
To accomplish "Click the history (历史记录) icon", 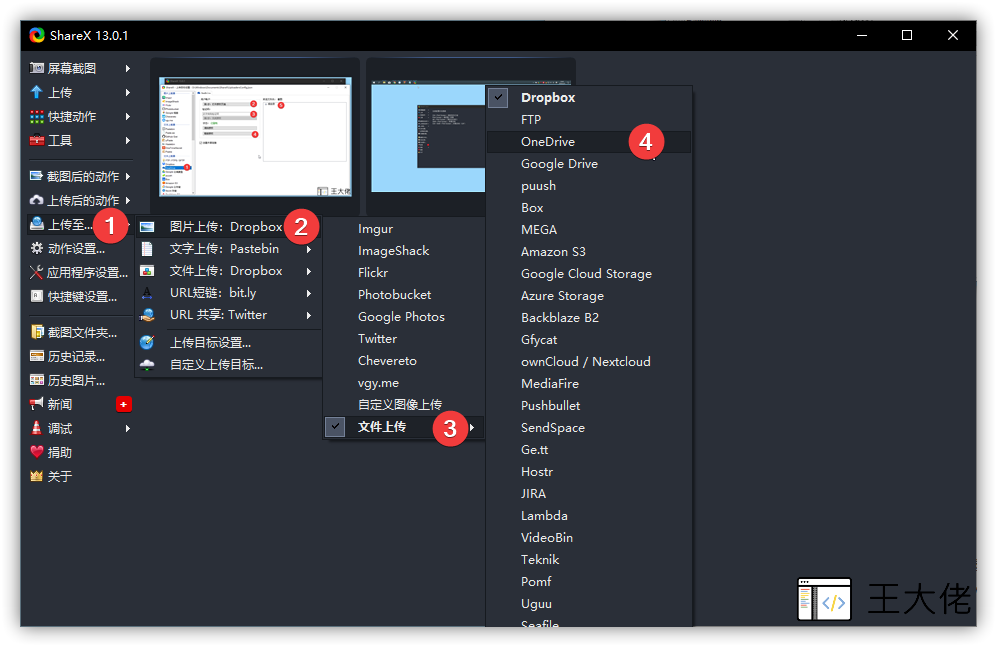I will click(x=37, y=357).
